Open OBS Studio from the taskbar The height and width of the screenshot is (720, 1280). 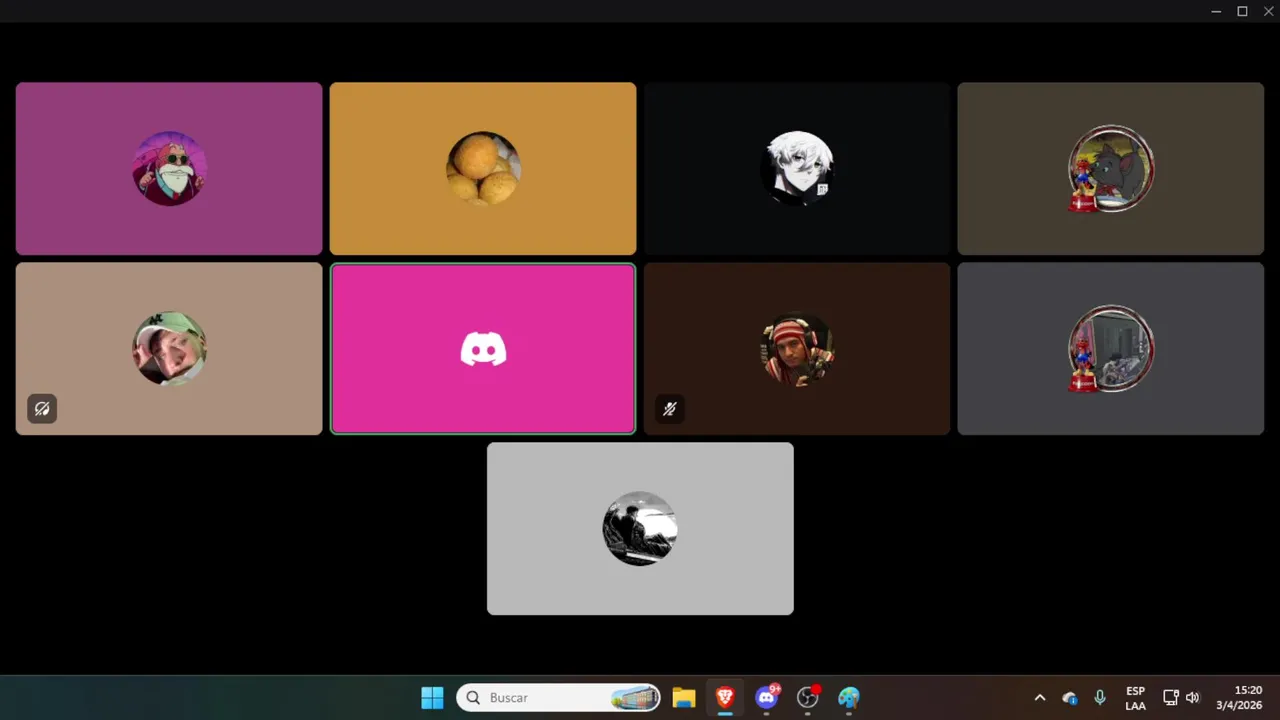tap(808, 697)
